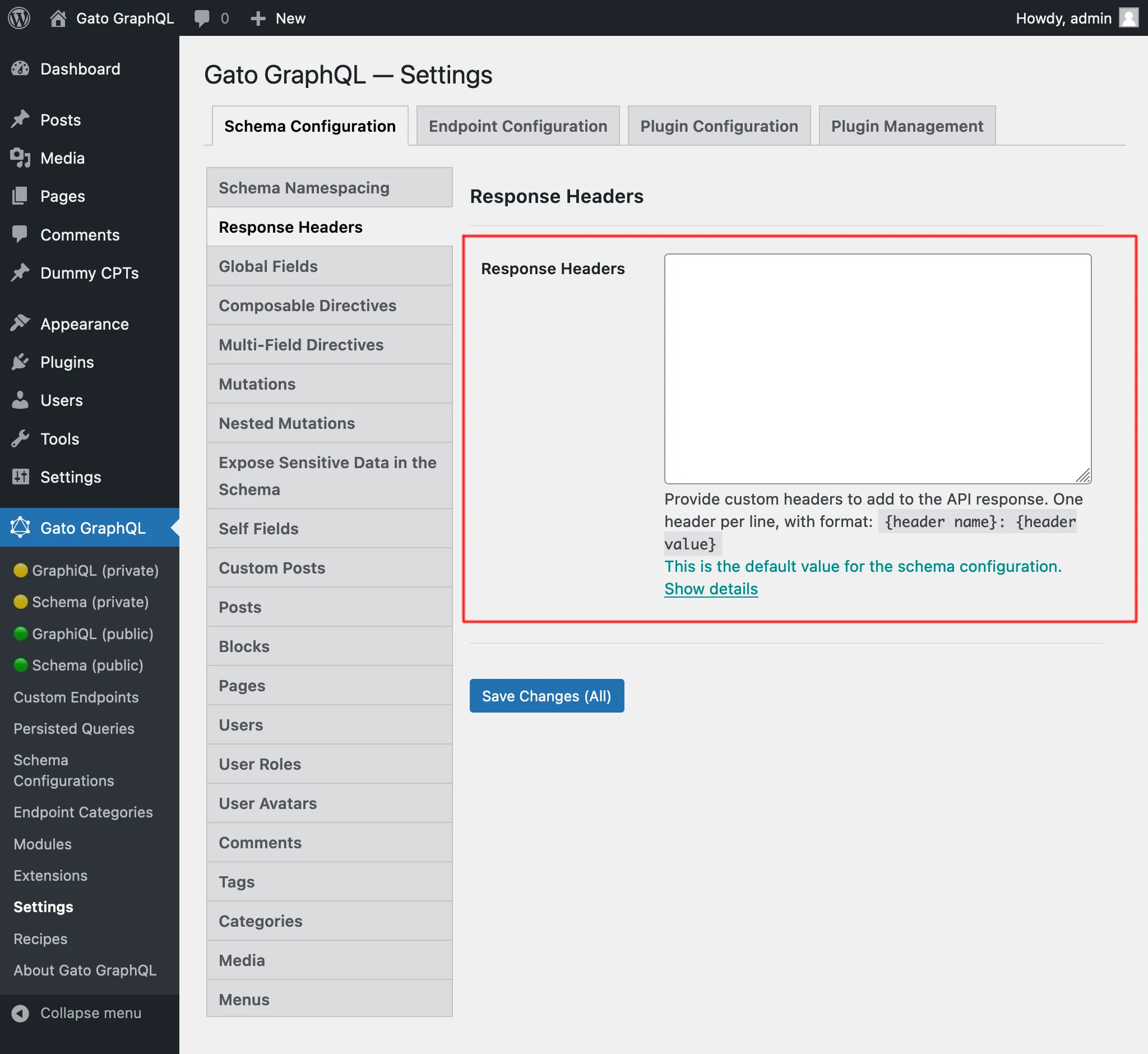
Task: Click the Howdy, admin account menu
Action: pyautogui.click(x=1077, y=19)
